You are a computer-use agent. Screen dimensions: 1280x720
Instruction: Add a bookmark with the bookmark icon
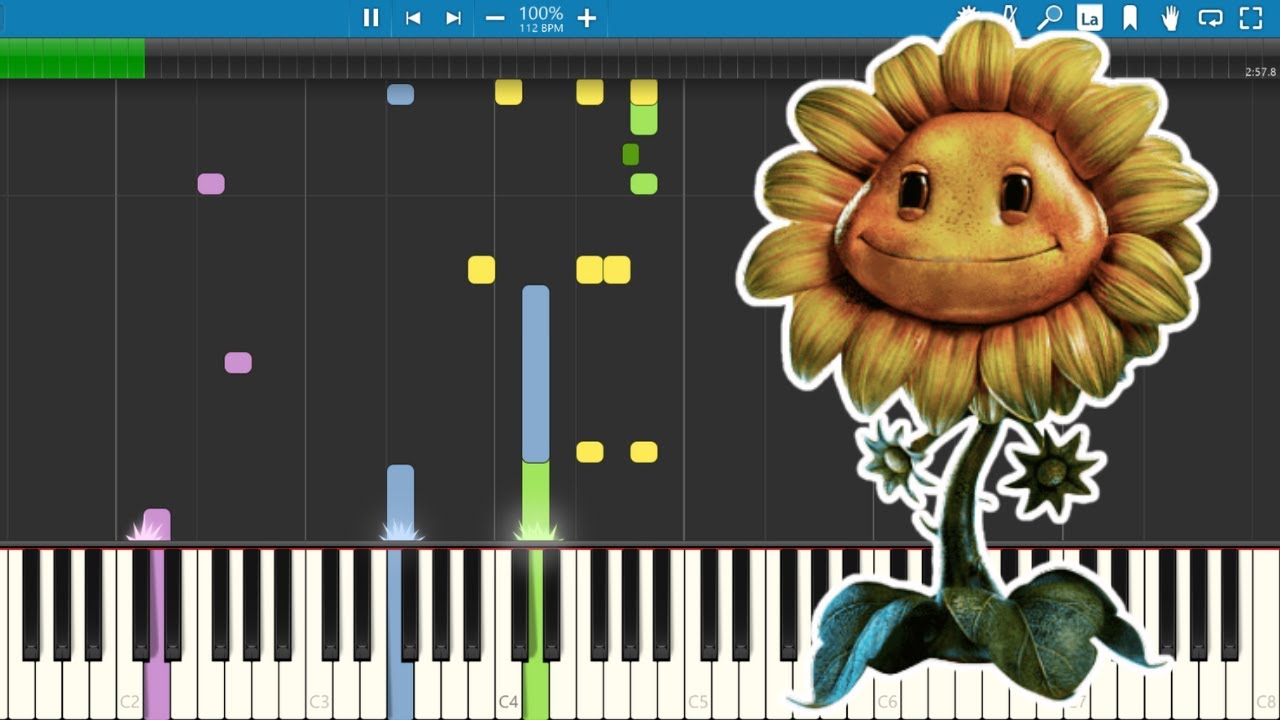coord(1130,18)
